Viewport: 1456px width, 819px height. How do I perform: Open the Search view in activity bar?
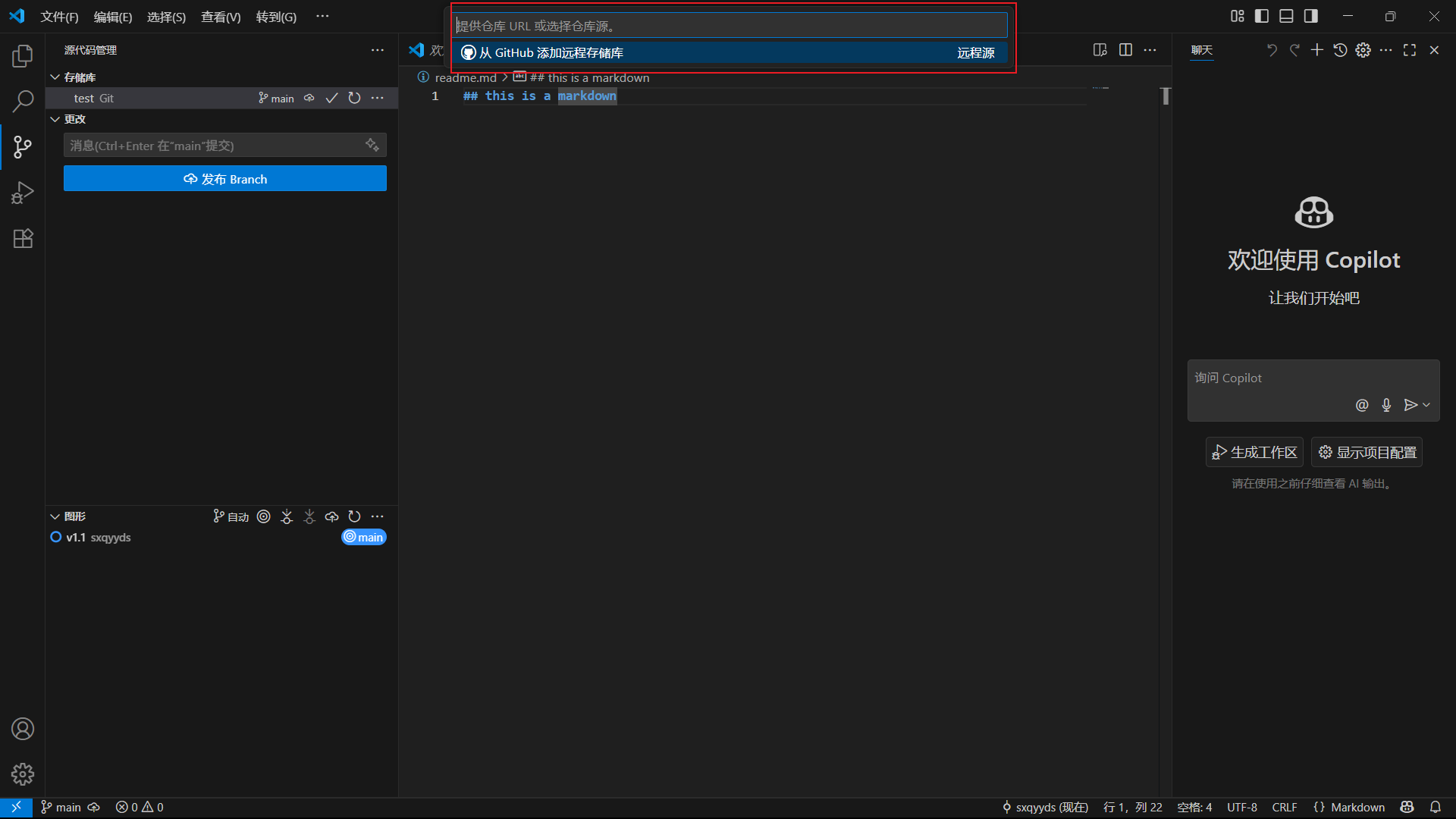23,101
